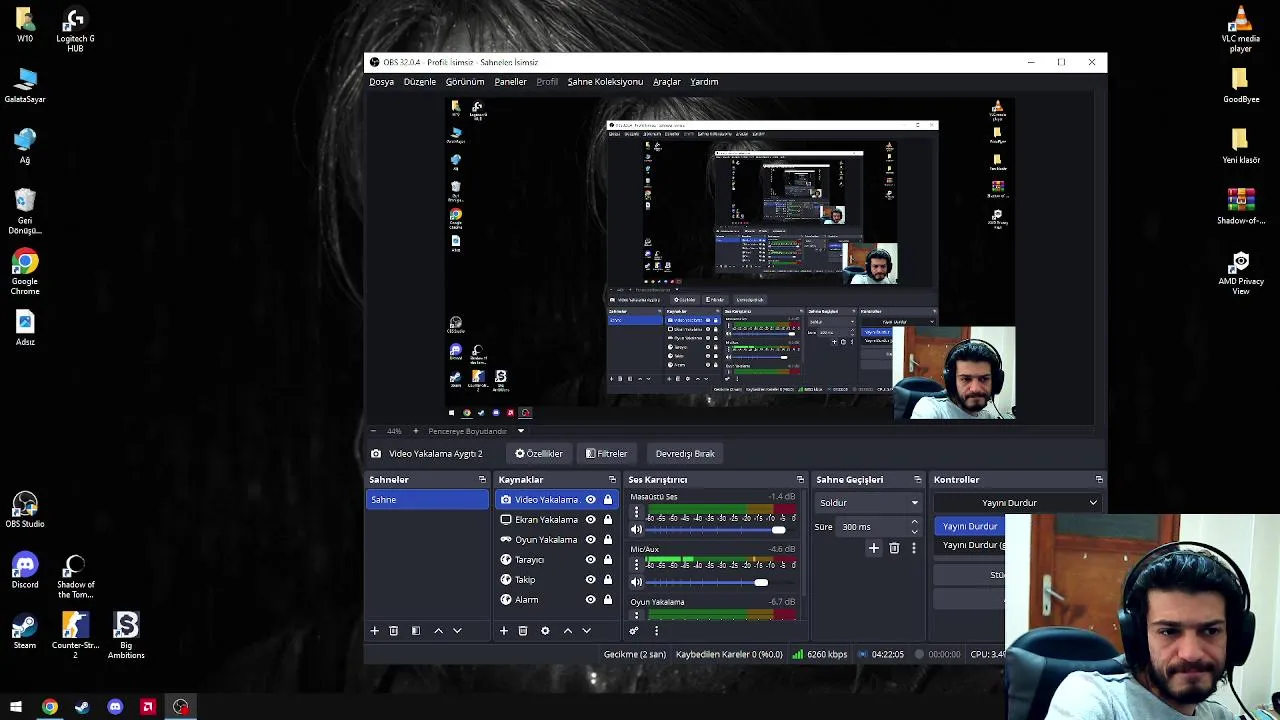Hide Takip source eye icon
The width and height of the screenshot is (1280, 720).
[x=590, y=580]
